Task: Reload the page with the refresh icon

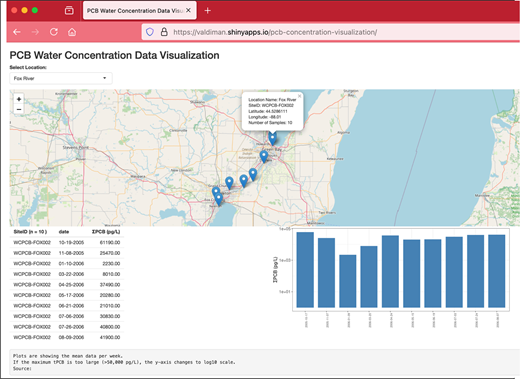Action: point(54,32)
